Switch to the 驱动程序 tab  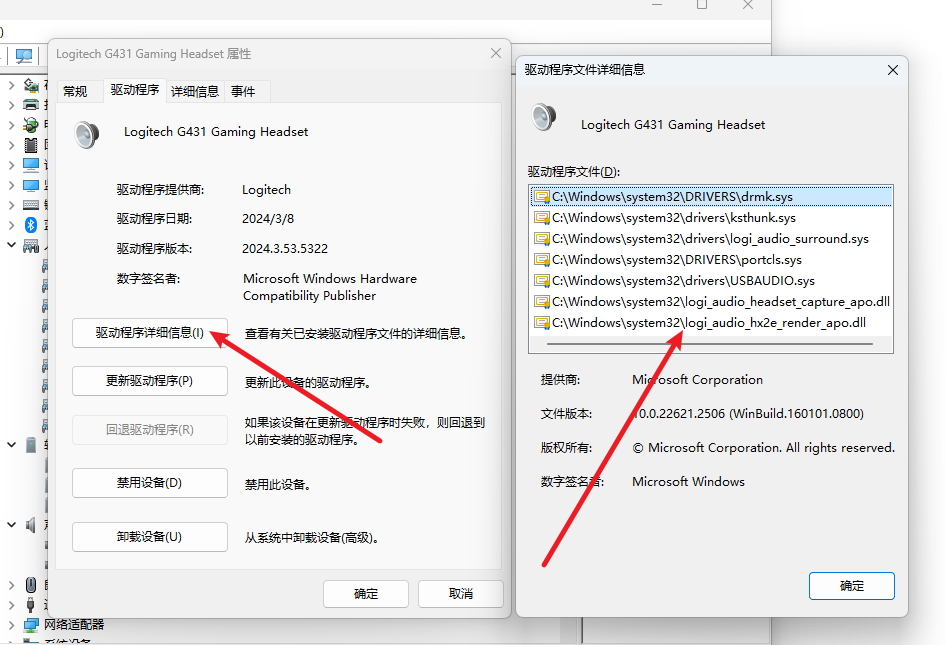(135, 90)
